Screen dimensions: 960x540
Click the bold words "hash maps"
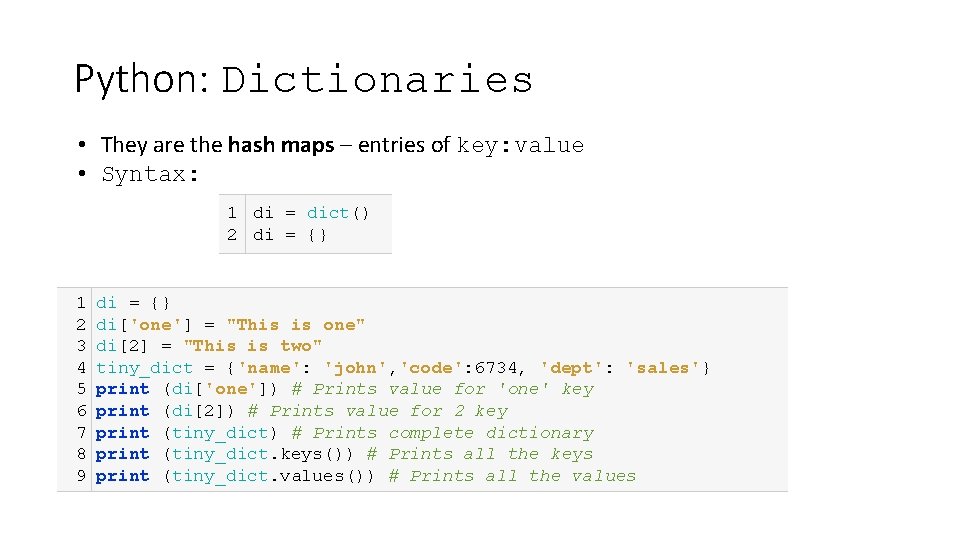coord(281,145)
